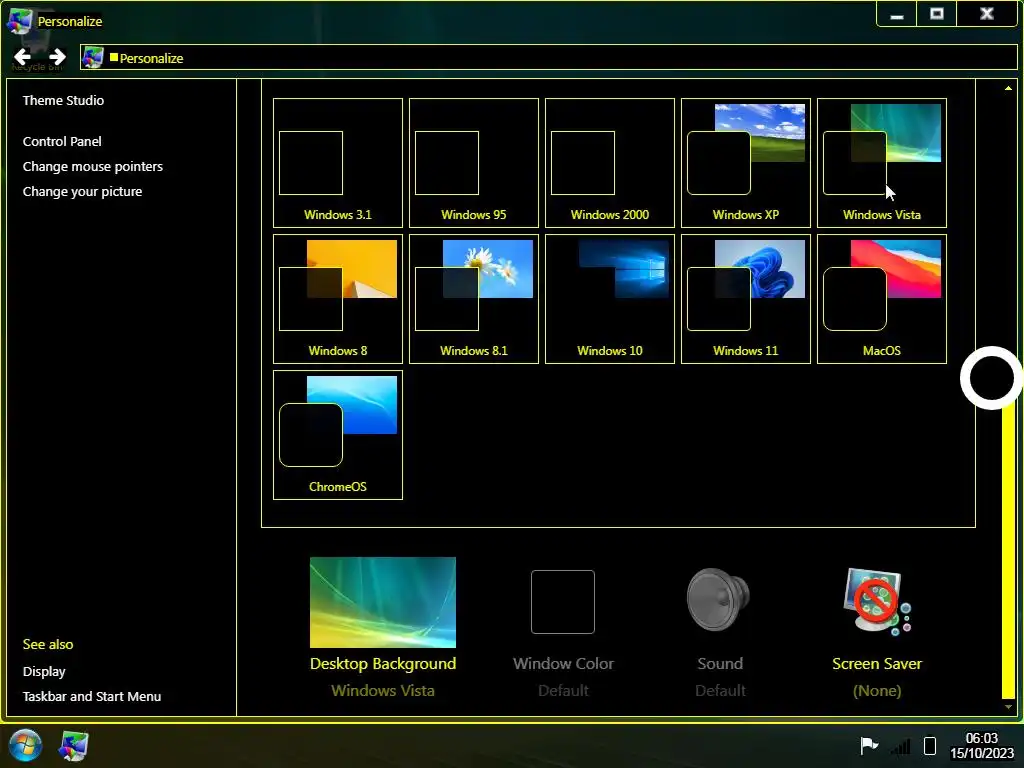Open Change mouse pointers

(x=93, y=167)
